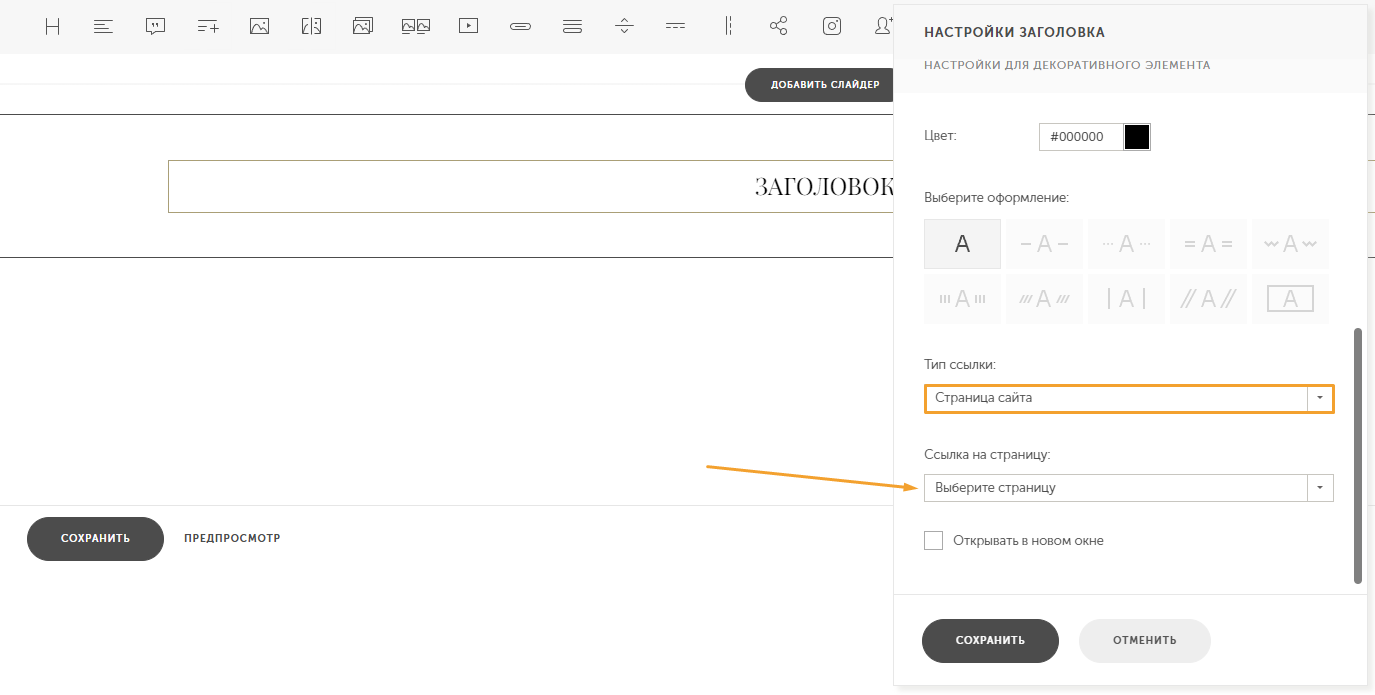This screenshot has height=695, width=1375.
Task: Insert a spacer block icon
Action: click(x=624, y=27)
